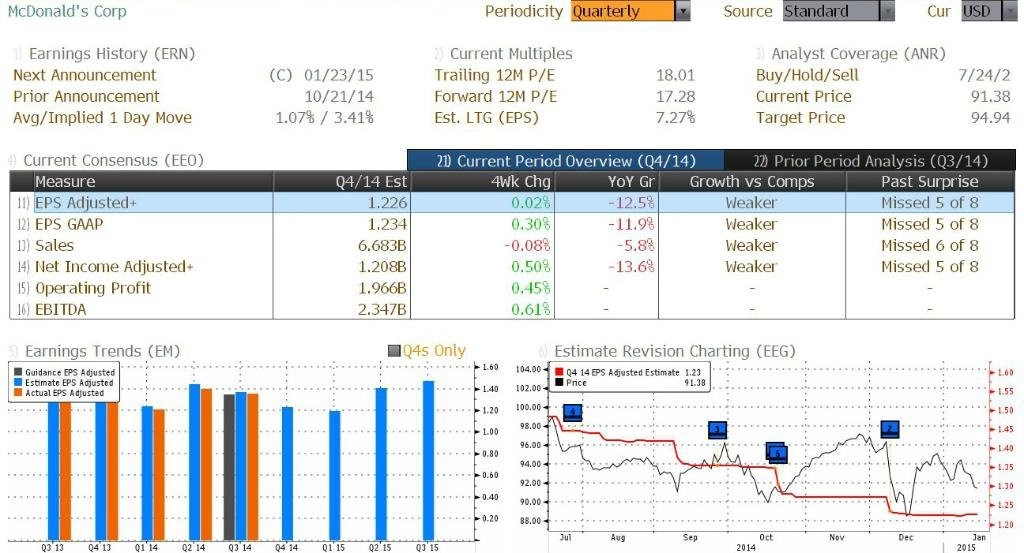Image resolution: width=1024 pixels, height=553 pixels.
Task: Click the gray Guidance EPS Adjusted legend swatch
Action: pyautogui.click(x=18, y=372)
